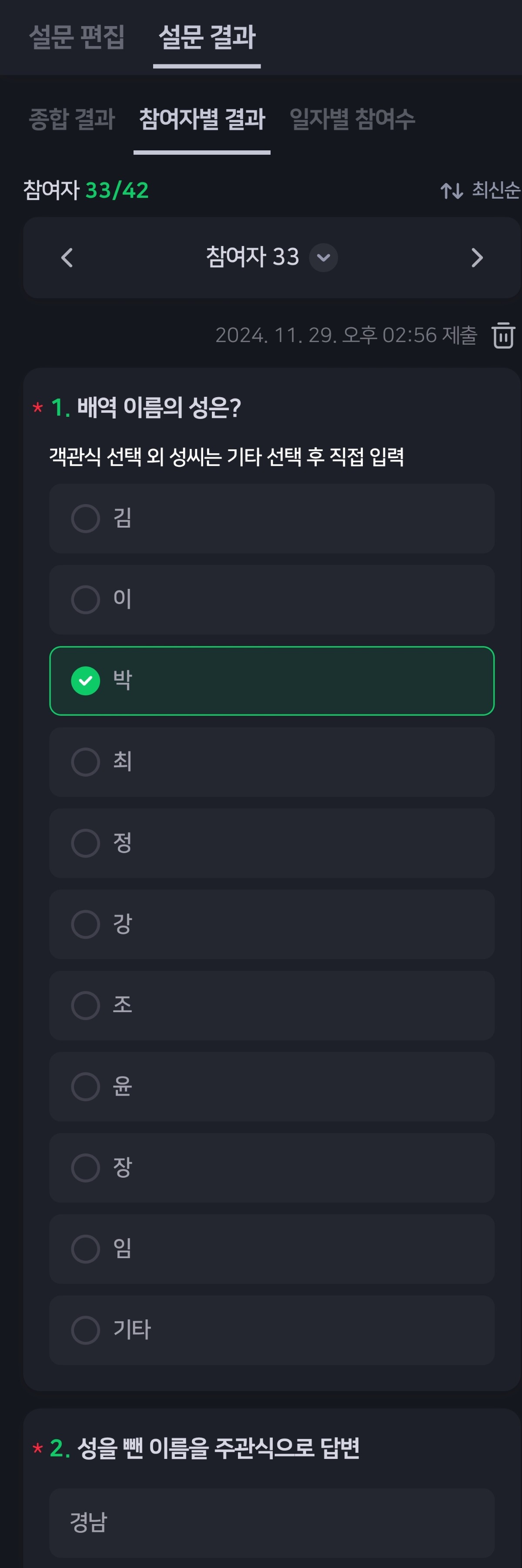Pick the 강 radio button
Screen dimensions: 522x1568
[x=272, y=925]
